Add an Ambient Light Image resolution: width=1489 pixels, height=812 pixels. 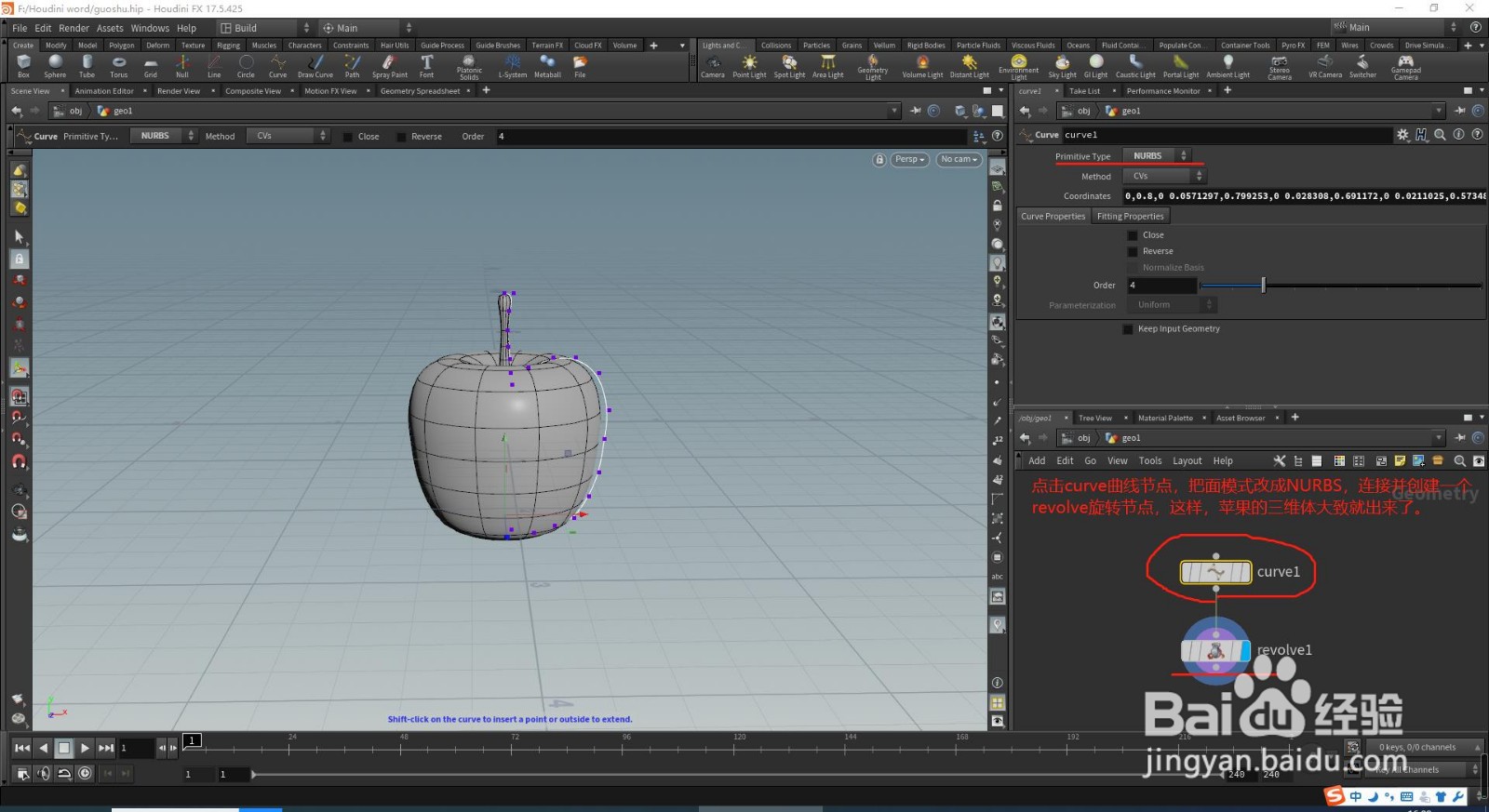pyautogui.click(x=1228, y=66)
